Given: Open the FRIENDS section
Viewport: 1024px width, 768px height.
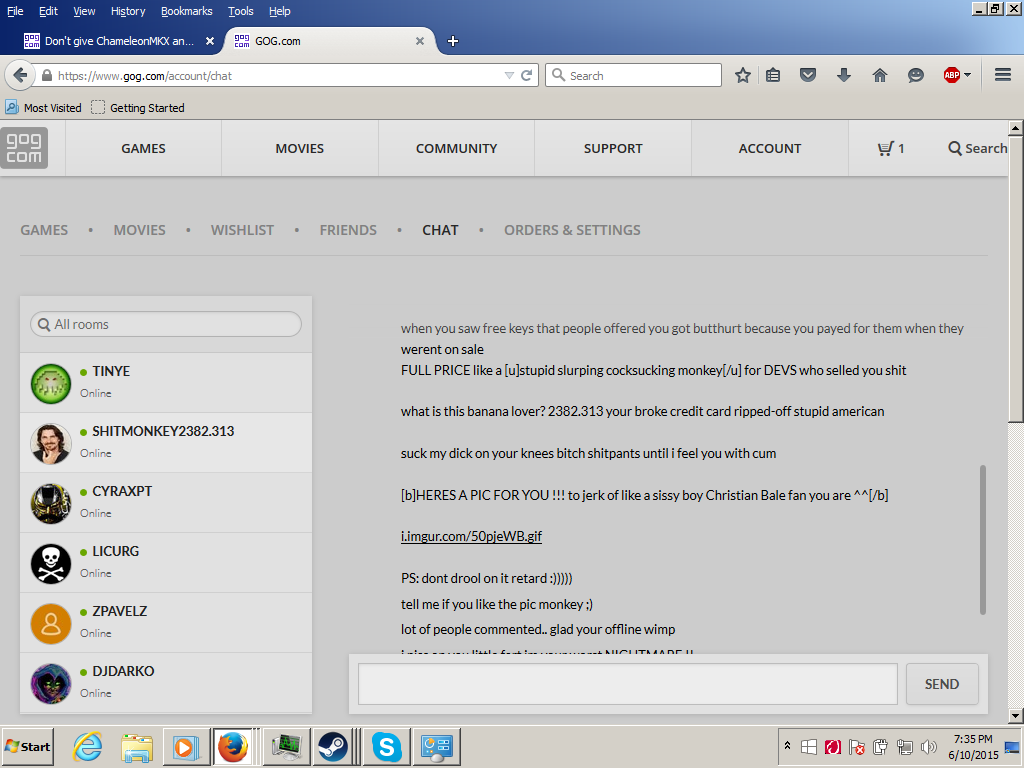Looking at the screenshot, I should pos(348,230).
